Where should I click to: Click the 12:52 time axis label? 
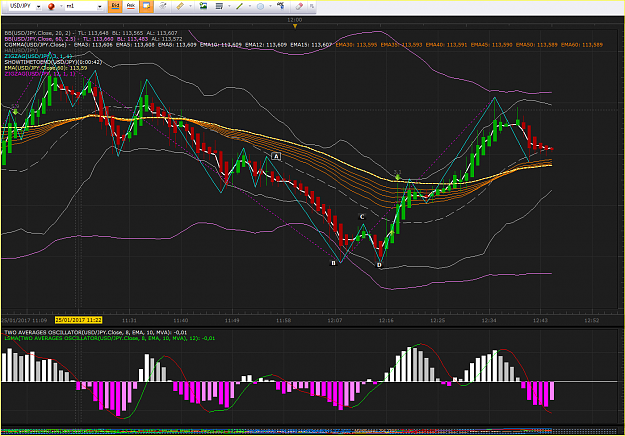592,320
